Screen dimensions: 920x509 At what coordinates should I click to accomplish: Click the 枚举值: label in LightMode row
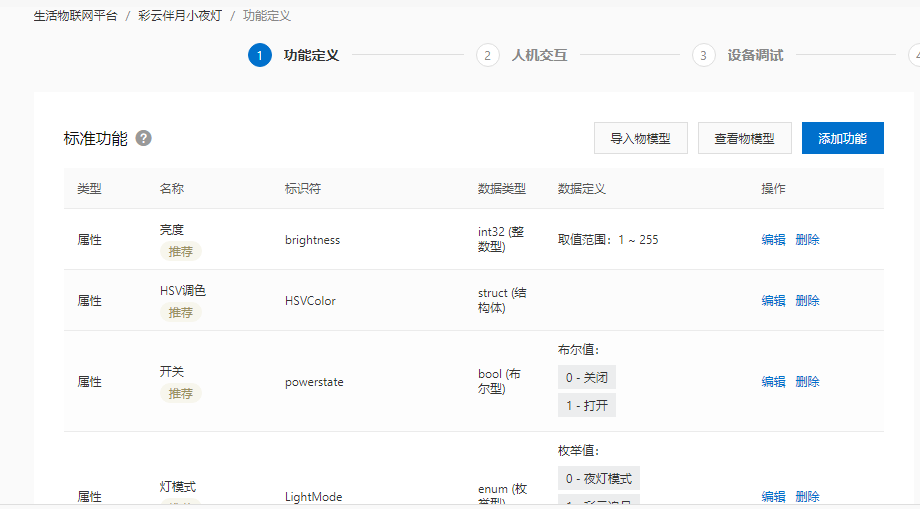[579, 451]
